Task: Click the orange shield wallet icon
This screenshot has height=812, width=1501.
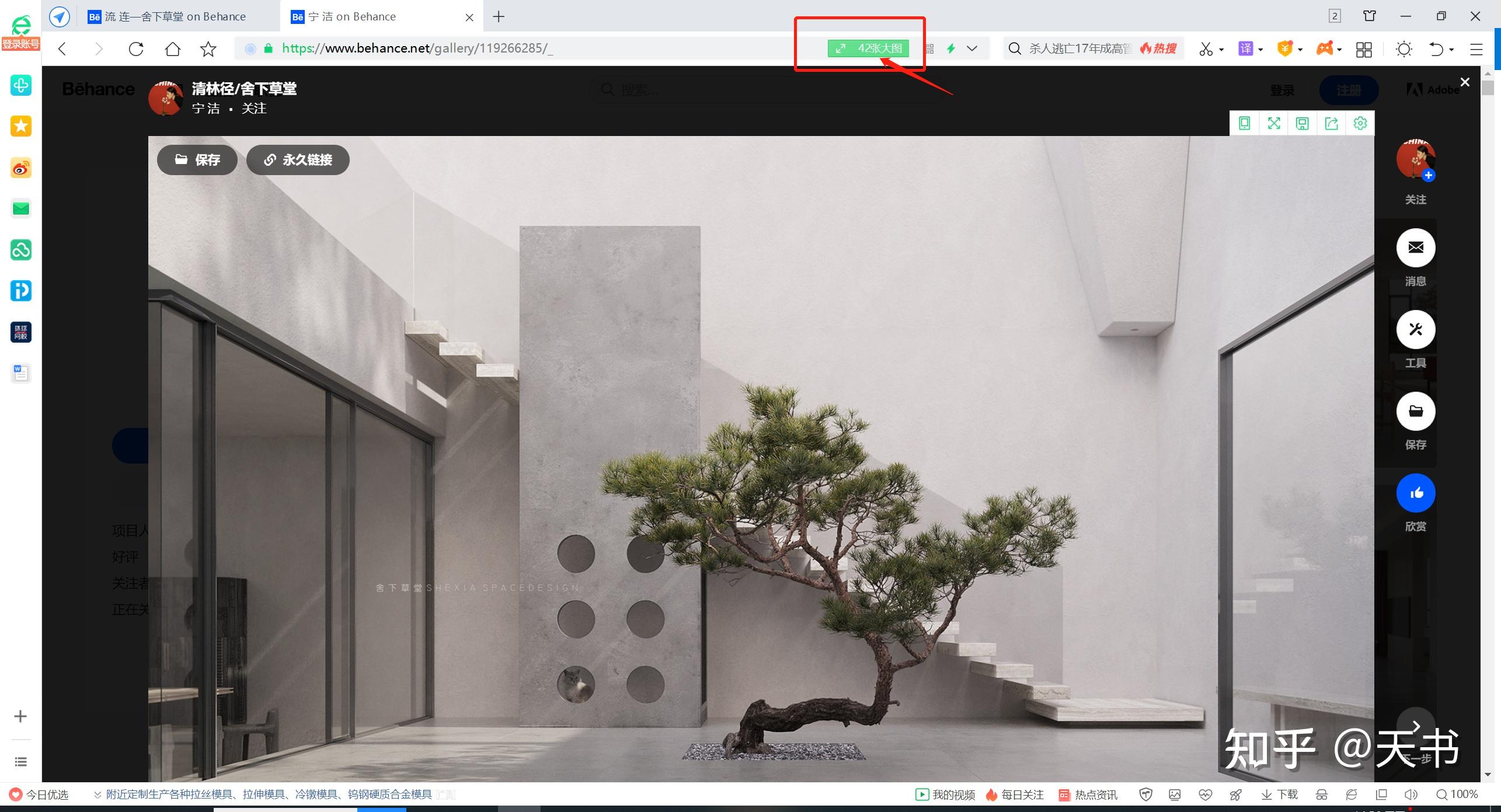Action: tap(1285, 48)
